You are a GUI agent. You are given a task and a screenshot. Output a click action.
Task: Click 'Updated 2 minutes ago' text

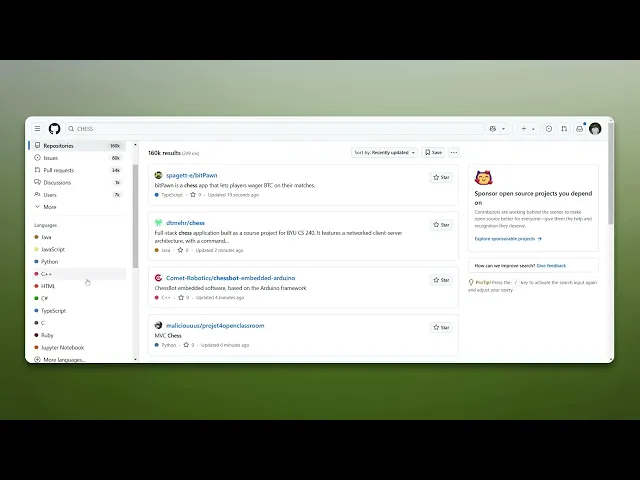(x=220, y=250)
